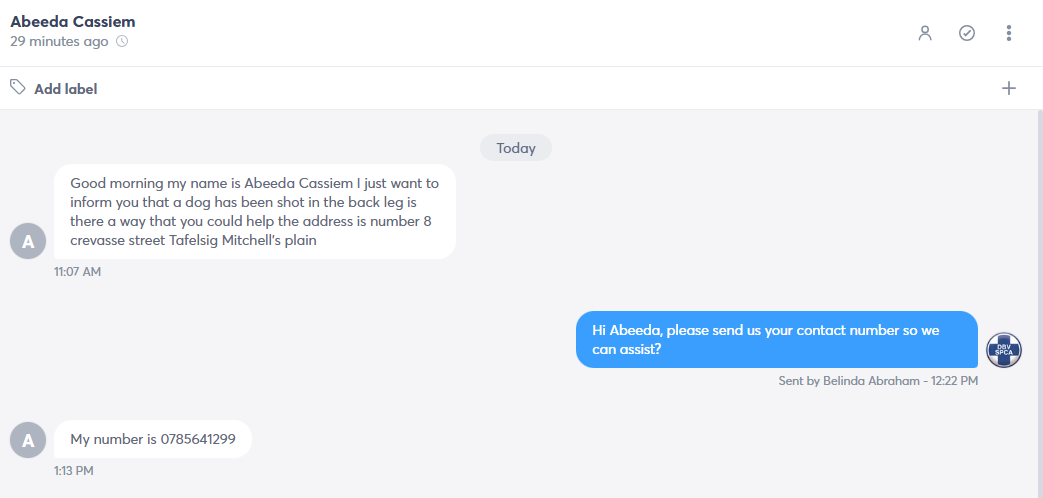Open the three-dot more options menu
Screen dimensions: 1043x498
coord(1009,33)
